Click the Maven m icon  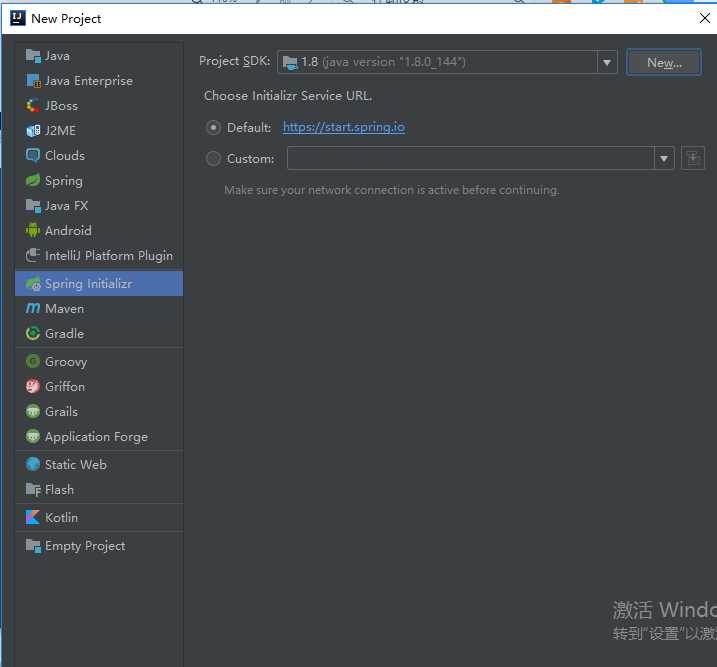tap(33, 309)
